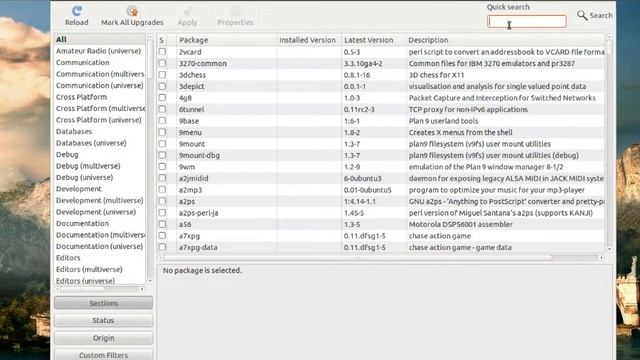Sort by the Description column header
Image resolution: width=640 pixels, height=360 pixels.
tap(505, 40)
